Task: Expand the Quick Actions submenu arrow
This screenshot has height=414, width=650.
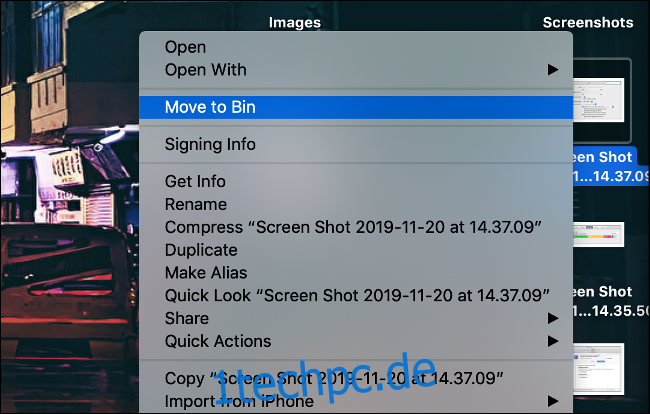Action: (553, 341)
